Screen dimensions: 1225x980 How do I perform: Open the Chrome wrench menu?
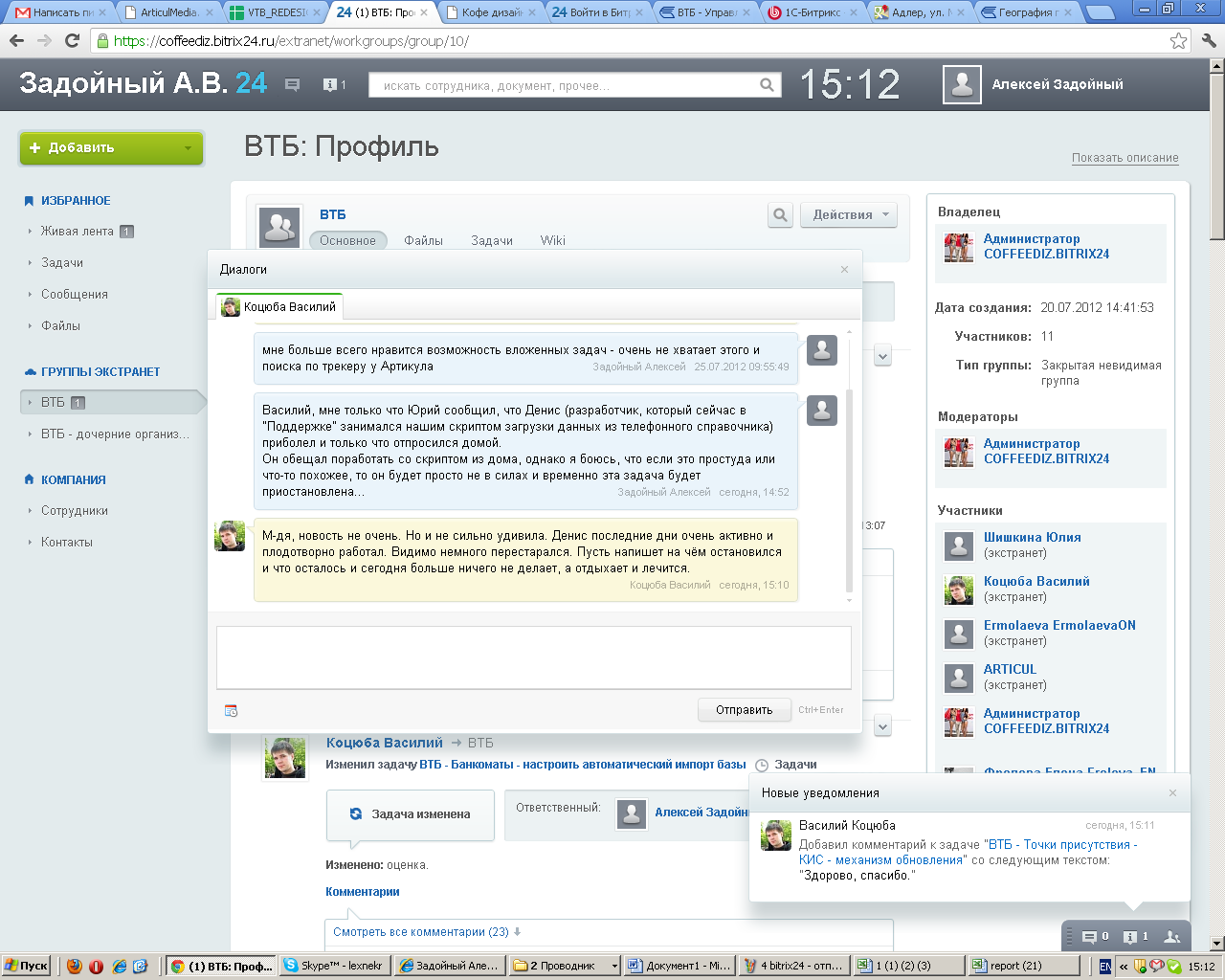coord(1208,41)
